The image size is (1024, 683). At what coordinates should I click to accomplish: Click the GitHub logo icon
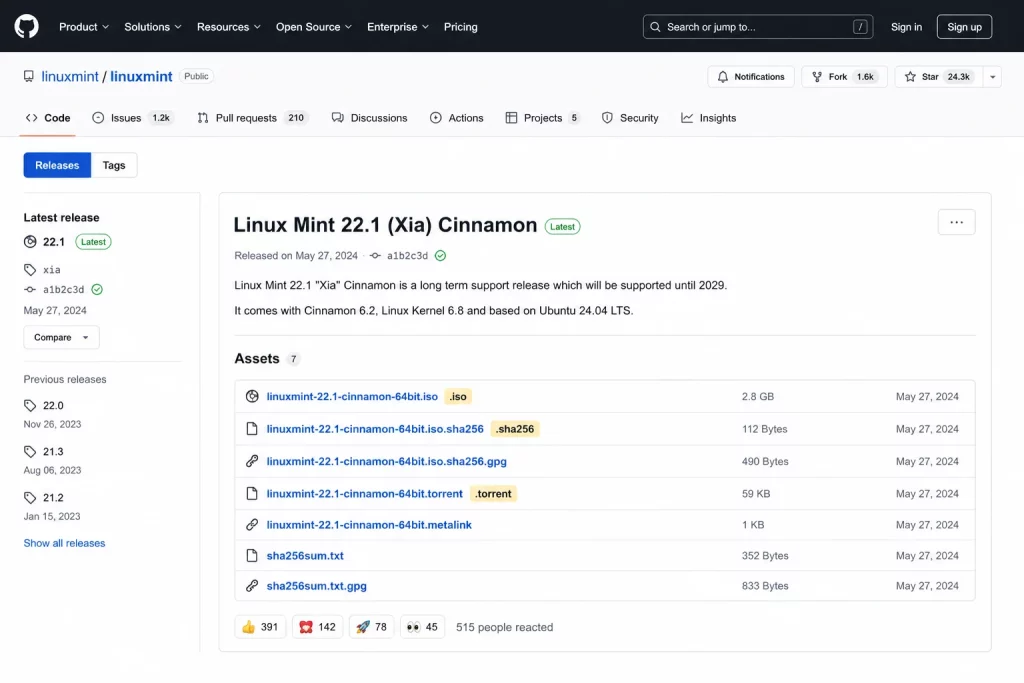[27, 27]
